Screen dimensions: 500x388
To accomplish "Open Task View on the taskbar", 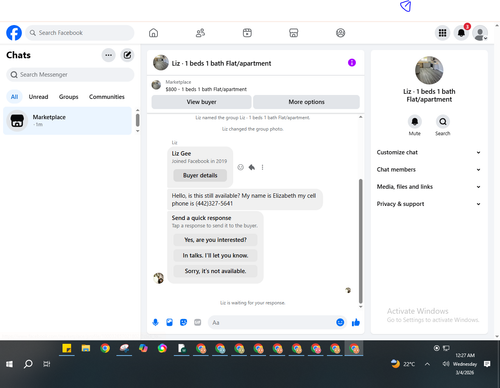I will coord(47,364).
